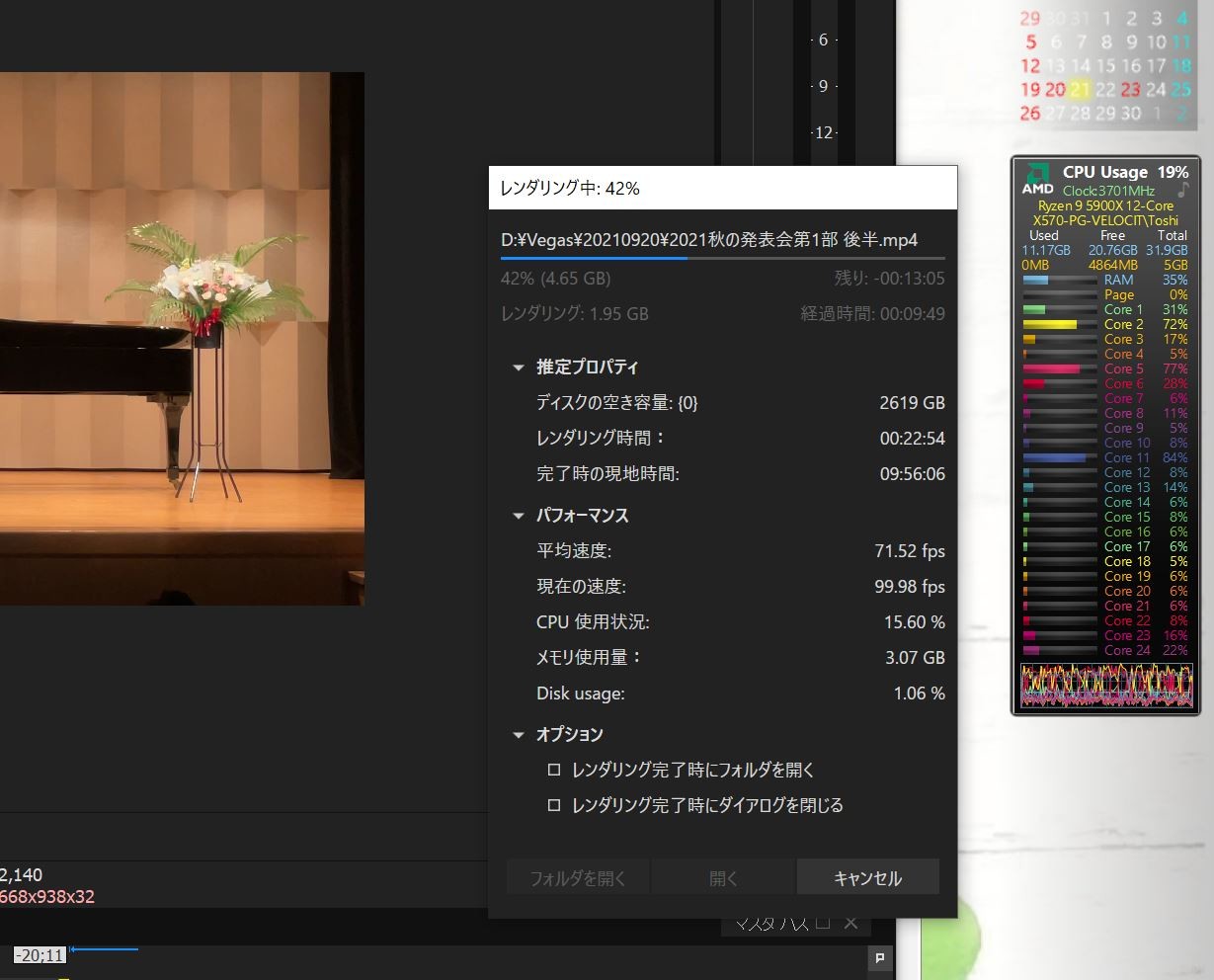Click the Core 2 usage bar
The width and height of the screenshot is (1214, 980).
click(x=1060, y=325)
